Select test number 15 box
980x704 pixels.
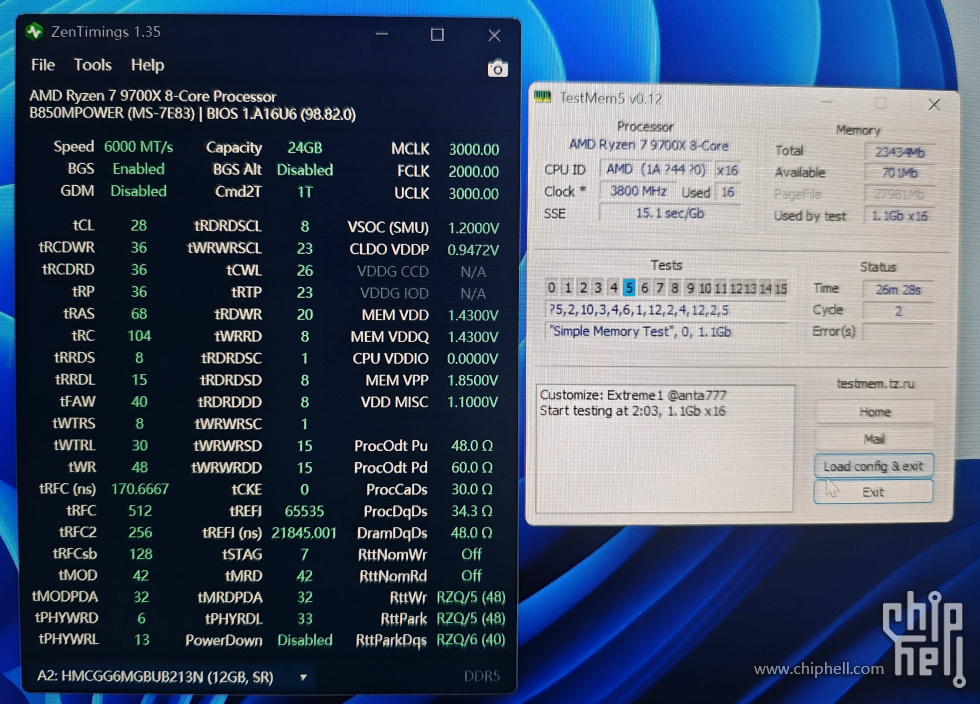coord(780,288)
